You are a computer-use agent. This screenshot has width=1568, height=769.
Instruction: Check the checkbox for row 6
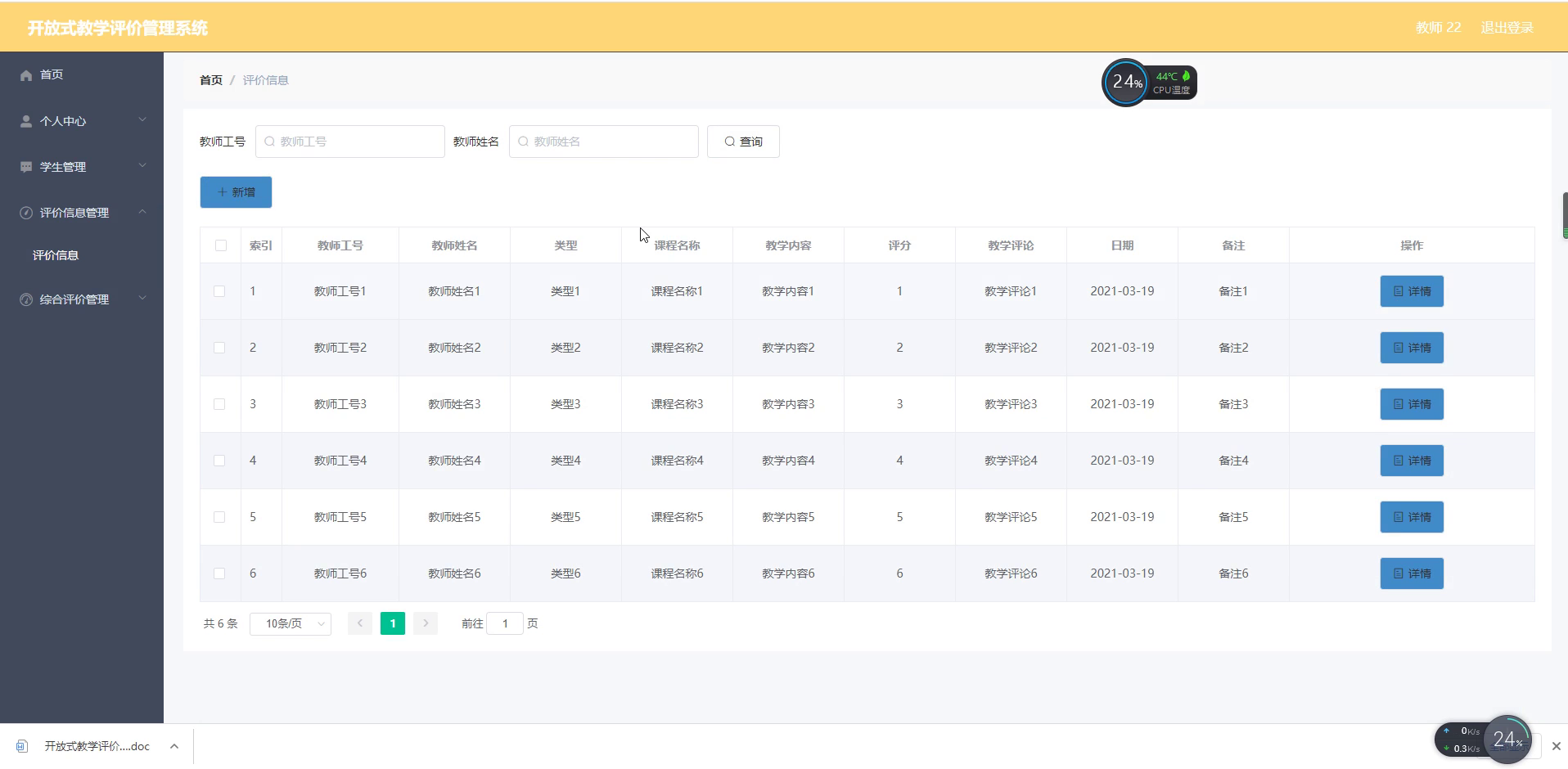(x=219, y=573)
